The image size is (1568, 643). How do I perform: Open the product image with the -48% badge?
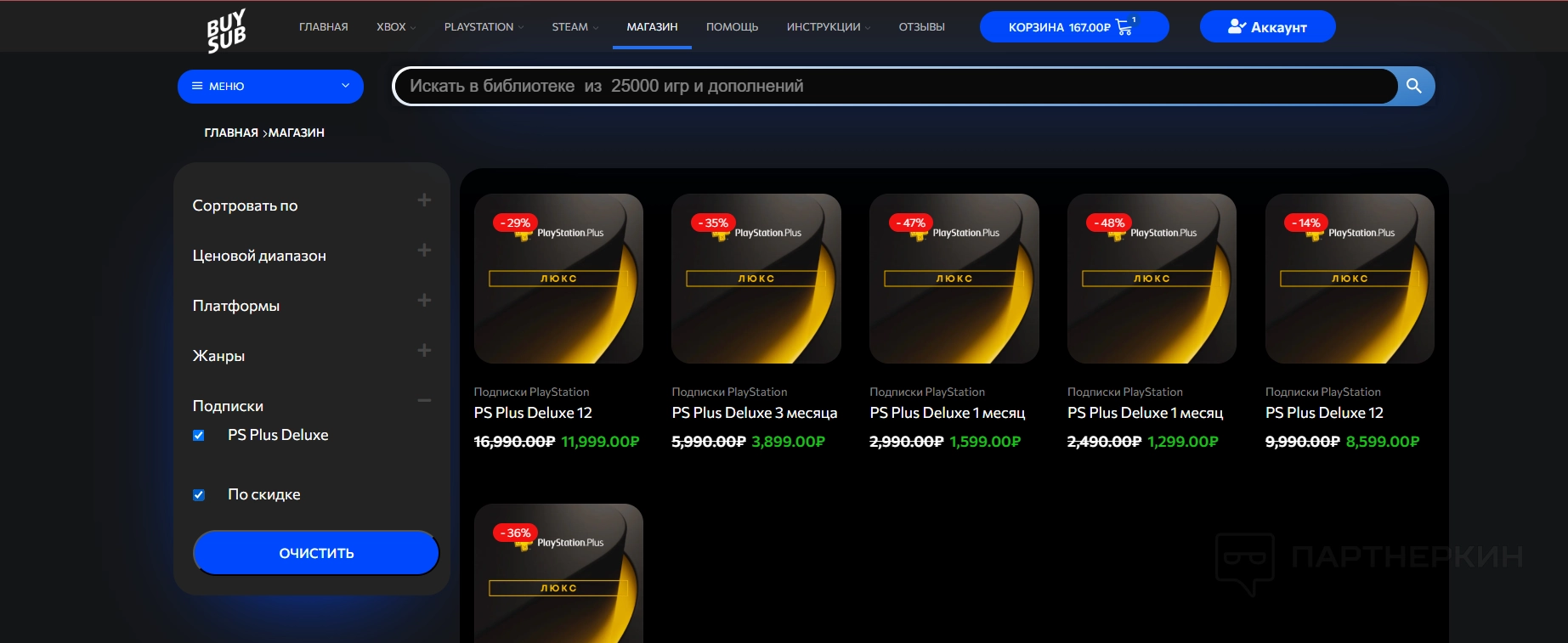[x=1152, y=279]
